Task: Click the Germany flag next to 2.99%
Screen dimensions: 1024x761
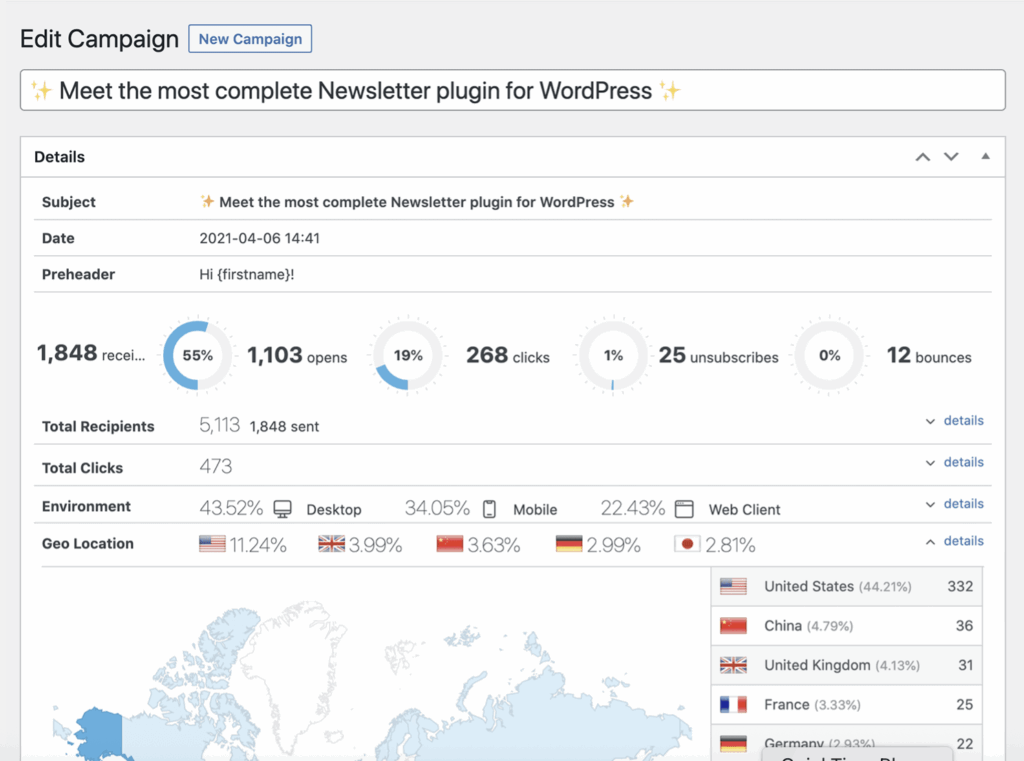Action: pyautogui.click(x=569, y=543)
